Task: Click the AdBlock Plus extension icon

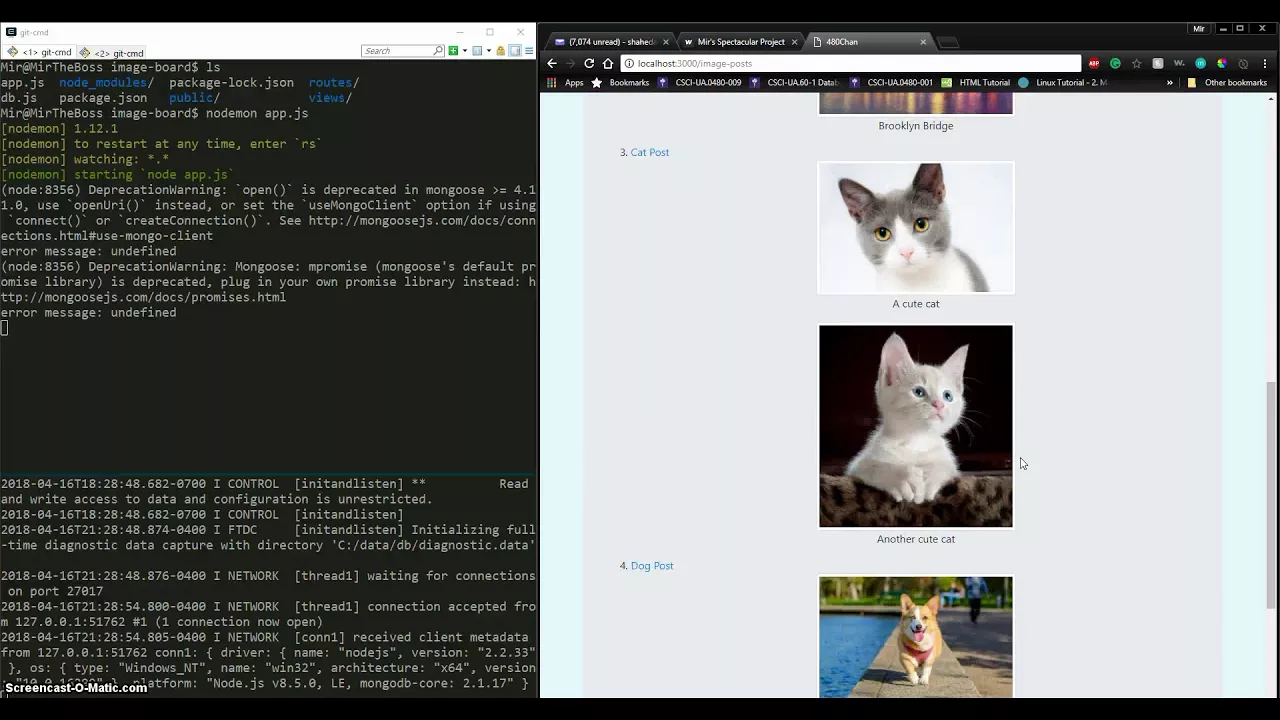Action: tap(1094, 63)
